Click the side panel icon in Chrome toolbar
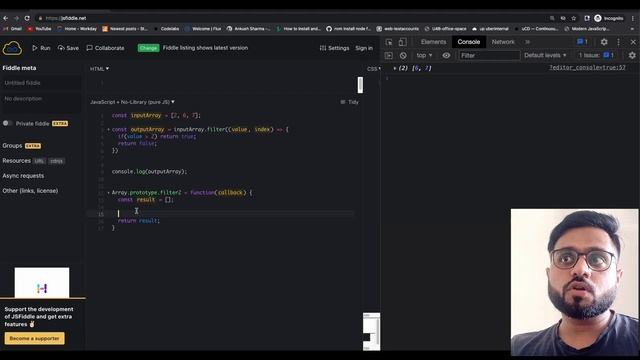 pos(587,18)
